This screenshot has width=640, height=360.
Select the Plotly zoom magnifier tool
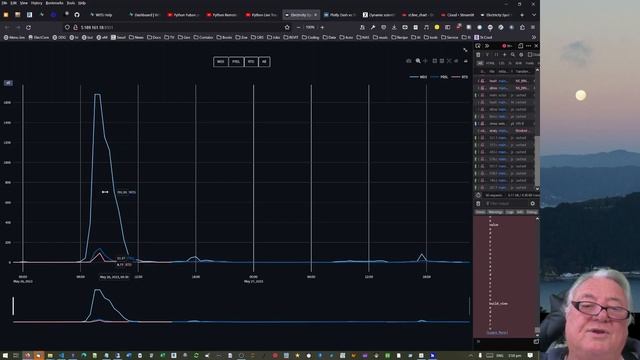418,61
